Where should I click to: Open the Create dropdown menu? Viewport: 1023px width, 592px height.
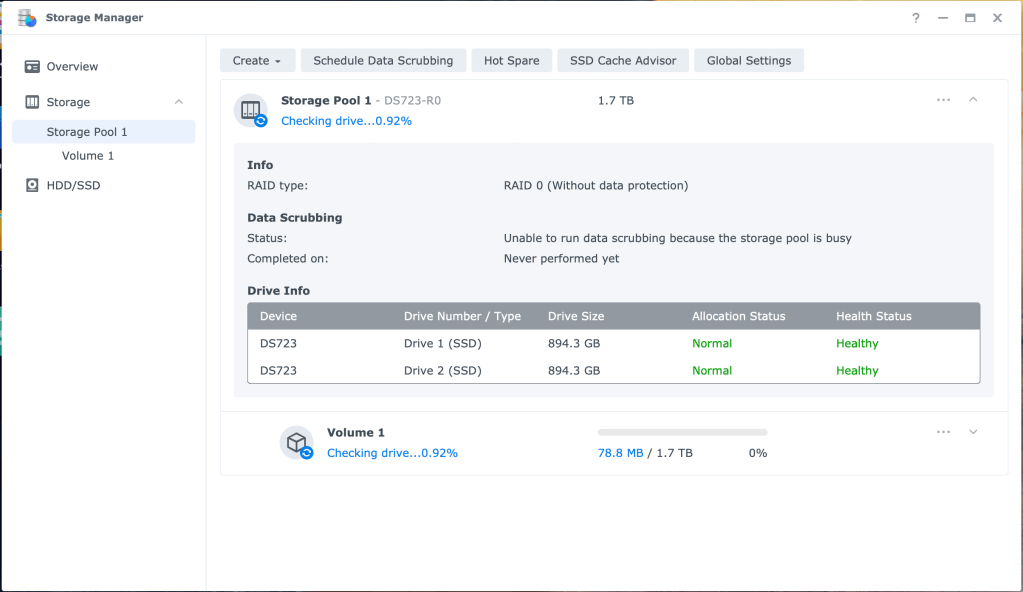pos(257,61)
